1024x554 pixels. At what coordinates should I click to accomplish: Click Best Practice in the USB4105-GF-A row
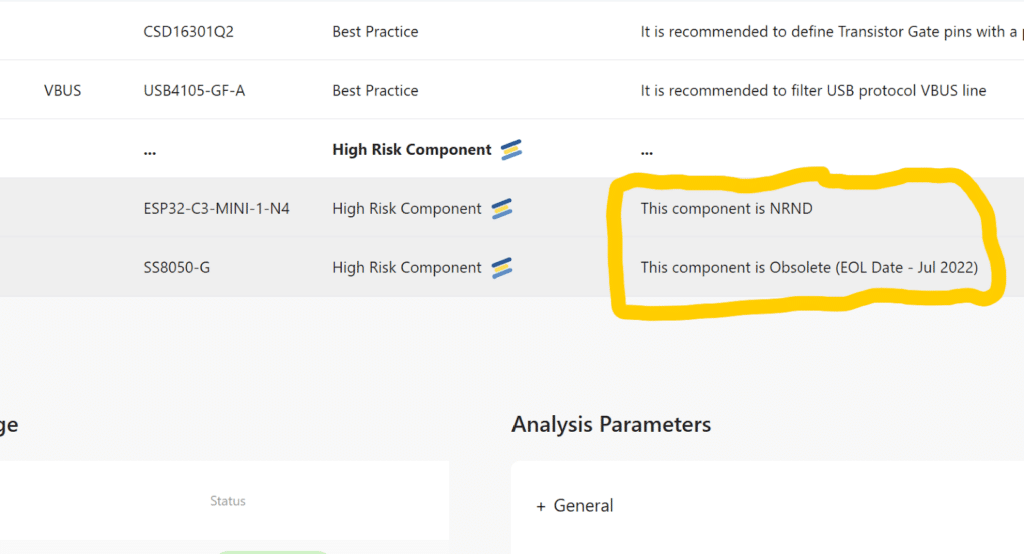[x=375, y=91]
